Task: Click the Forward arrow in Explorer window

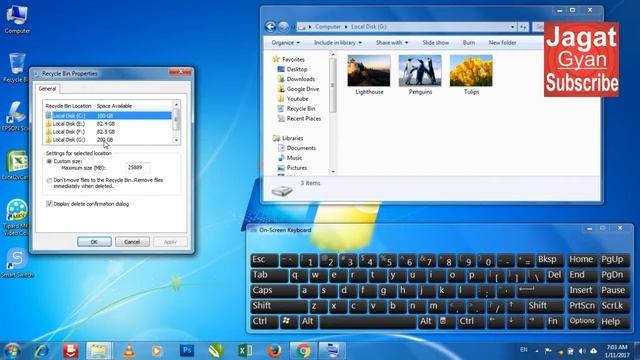Action: [x=283, y=27]
